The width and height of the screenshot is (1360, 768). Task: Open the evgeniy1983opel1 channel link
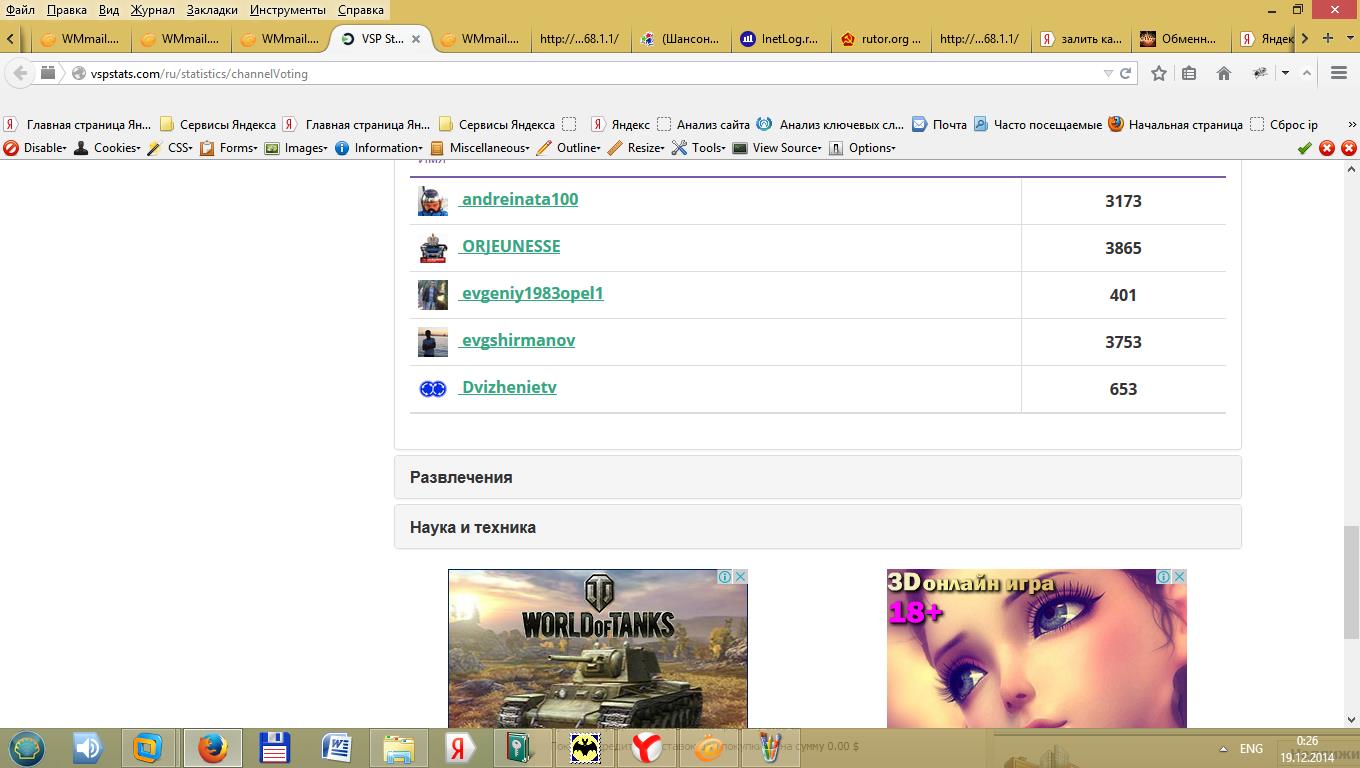[531, 293]
